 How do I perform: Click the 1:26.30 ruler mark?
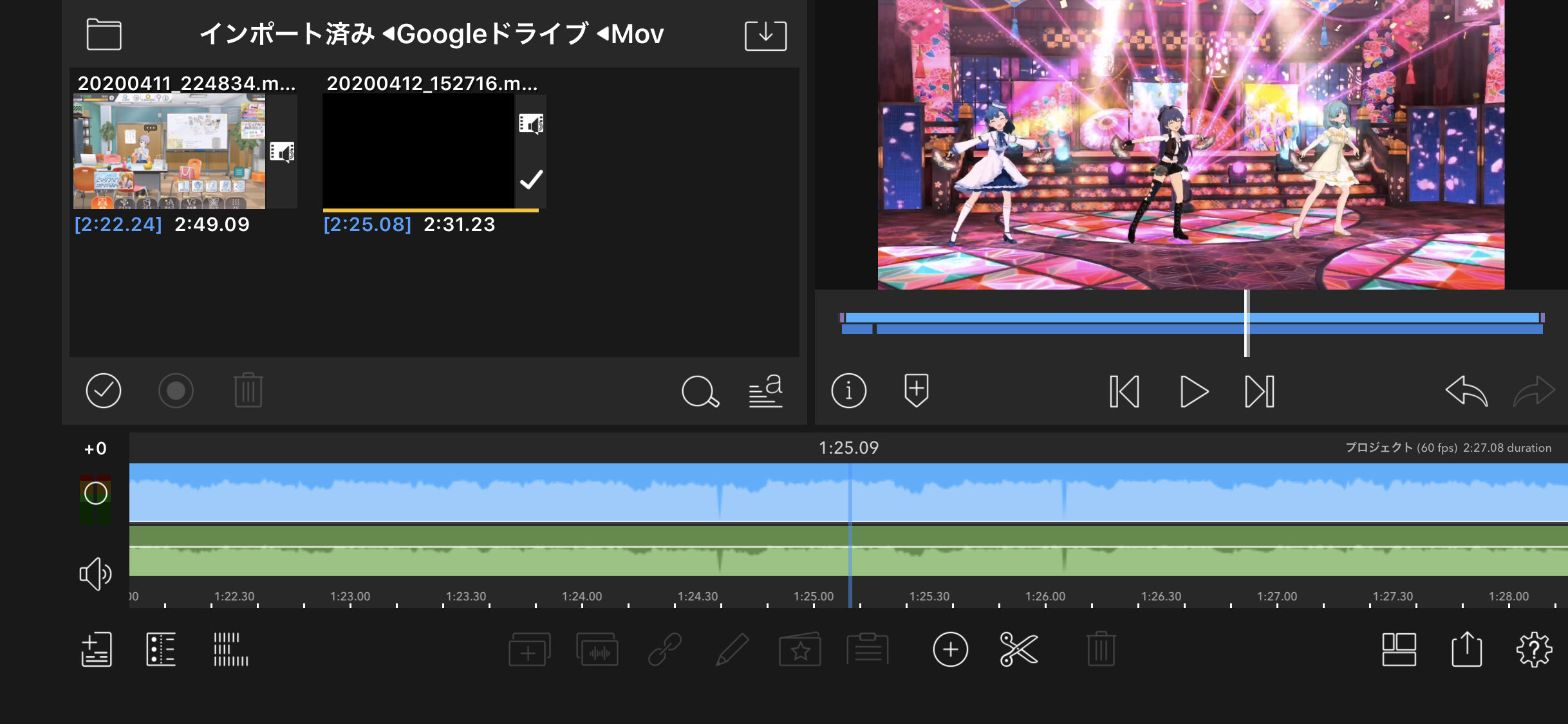click(x=1161, y=597)
